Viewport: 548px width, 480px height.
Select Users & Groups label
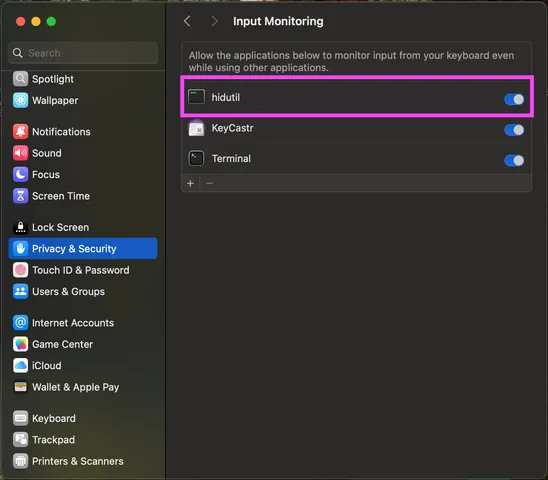pos(68,292)
